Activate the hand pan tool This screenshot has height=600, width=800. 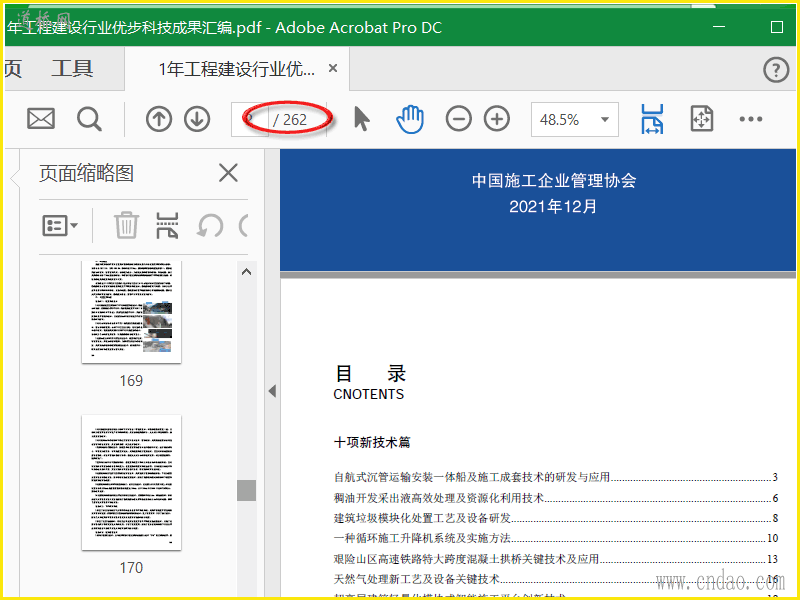[410, 119]
